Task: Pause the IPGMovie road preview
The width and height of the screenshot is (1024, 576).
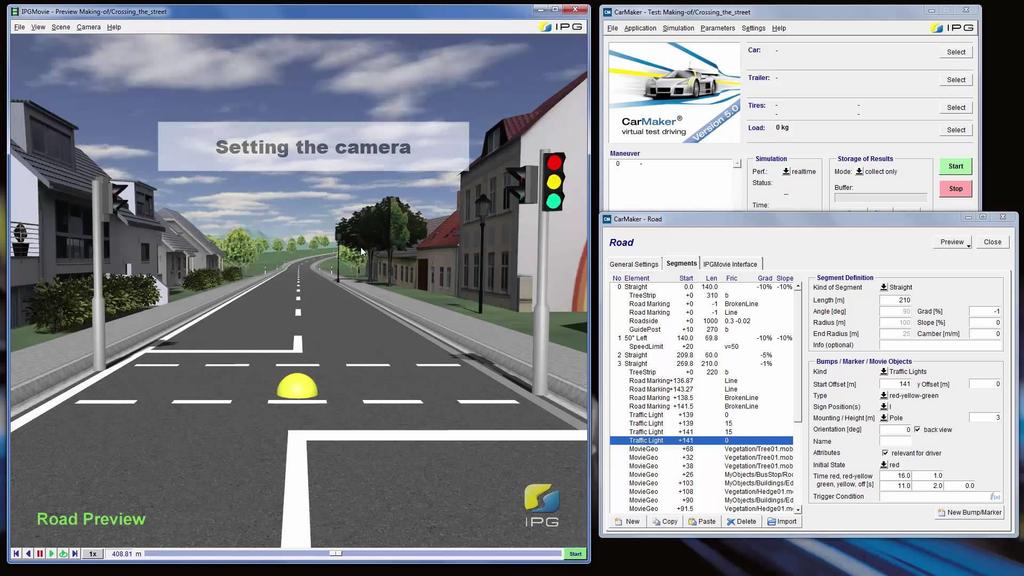Action: [x=40, y=553]
